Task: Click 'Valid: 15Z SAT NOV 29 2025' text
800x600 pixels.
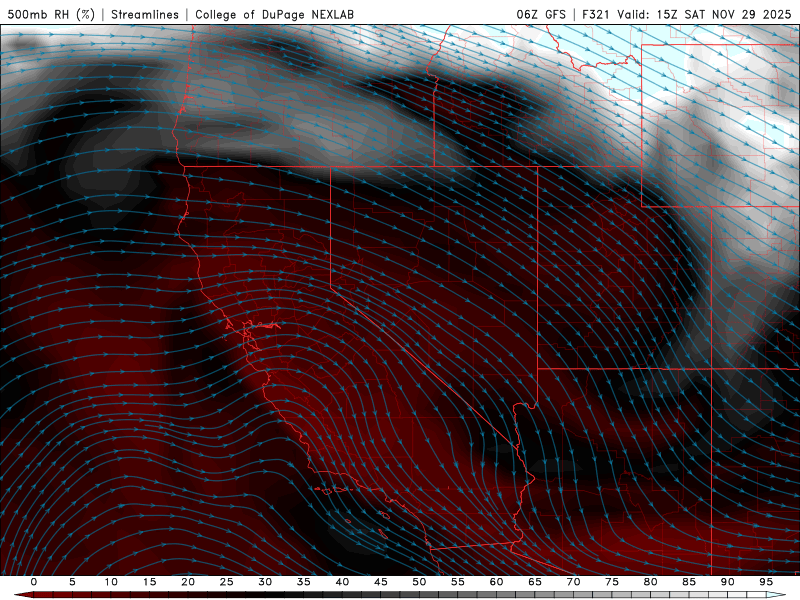Action: 704,14
